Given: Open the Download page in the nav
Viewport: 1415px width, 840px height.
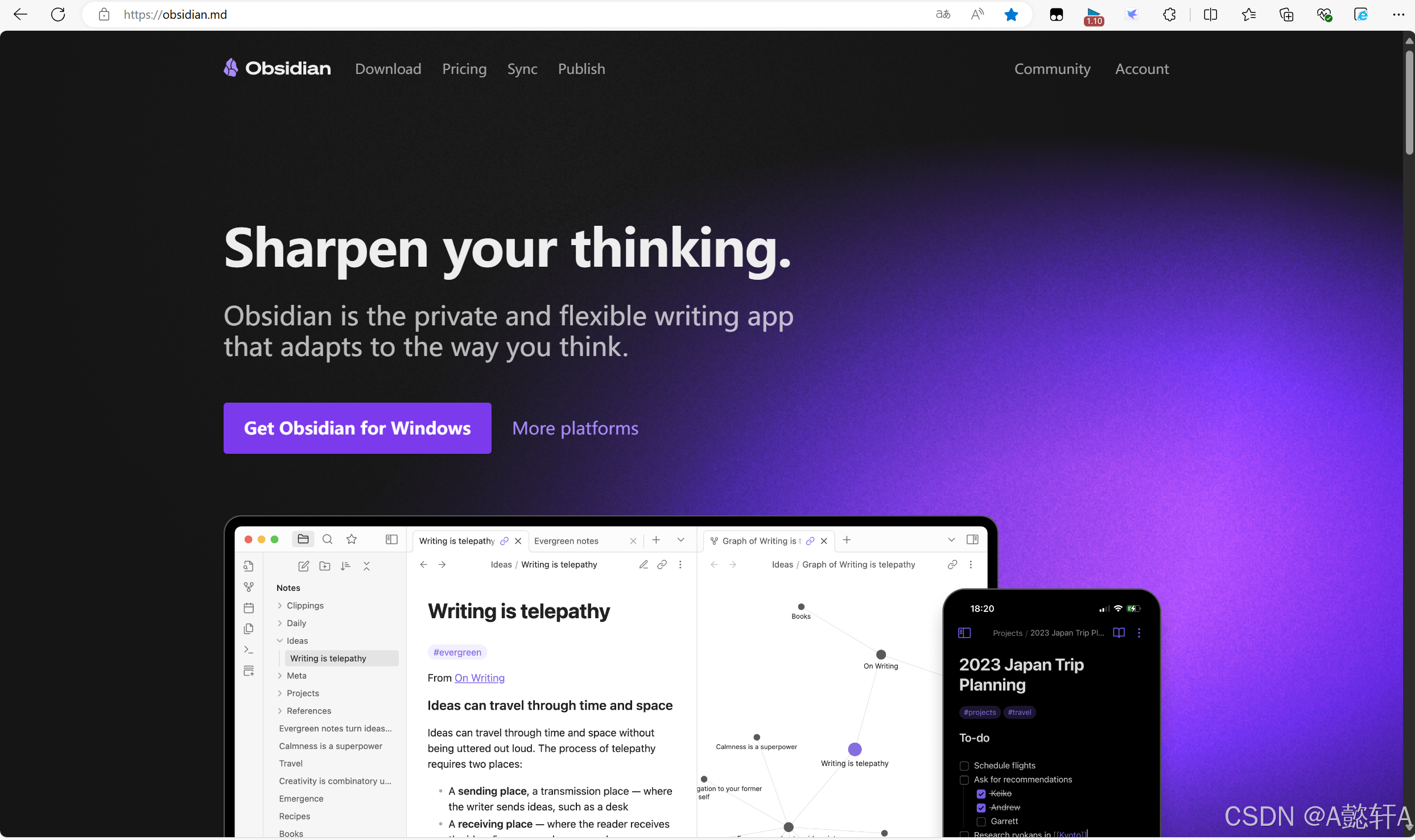Looking at the screenshot, I should click(x=388, y=69).
